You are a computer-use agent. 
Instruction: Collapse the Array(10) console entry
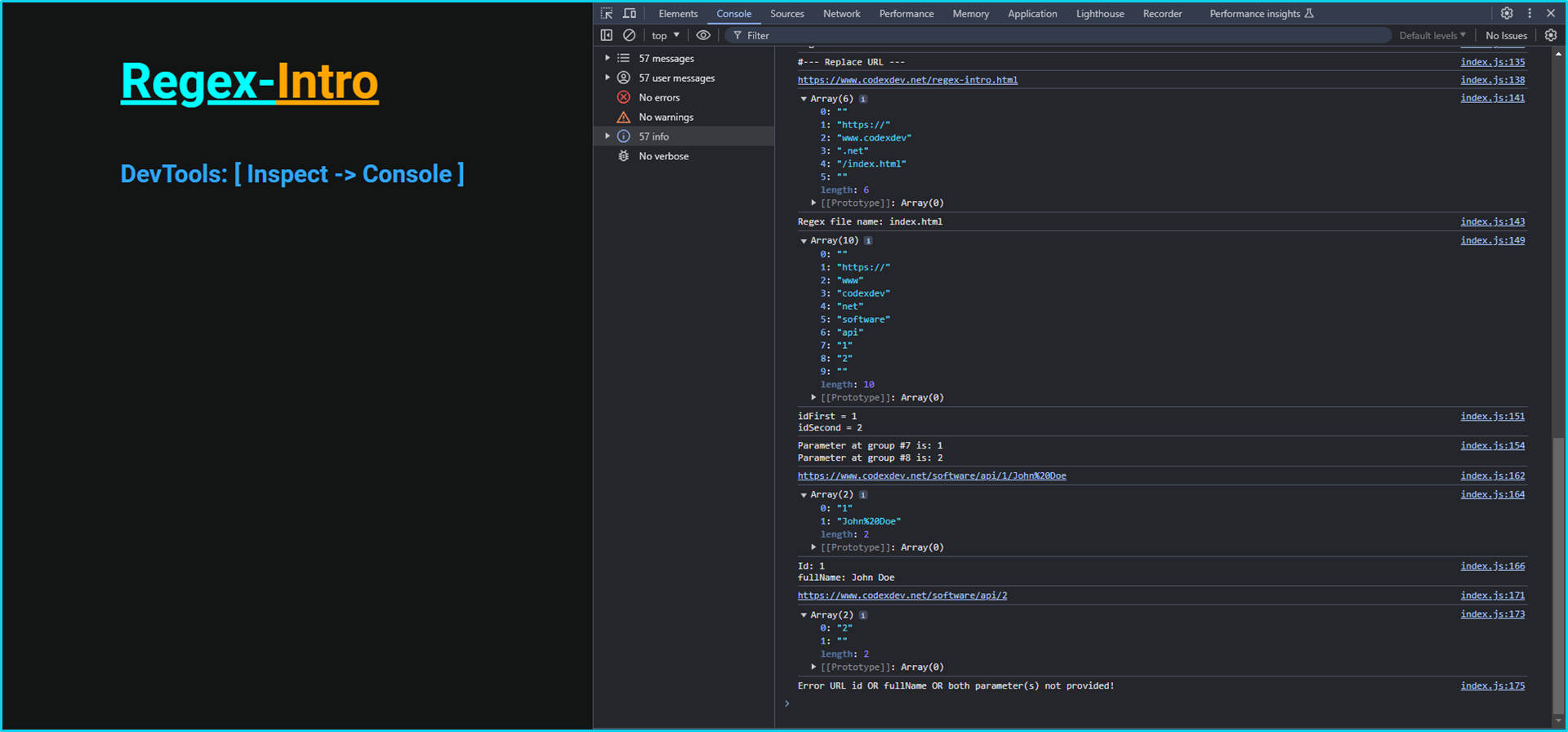tap(804, 241)
